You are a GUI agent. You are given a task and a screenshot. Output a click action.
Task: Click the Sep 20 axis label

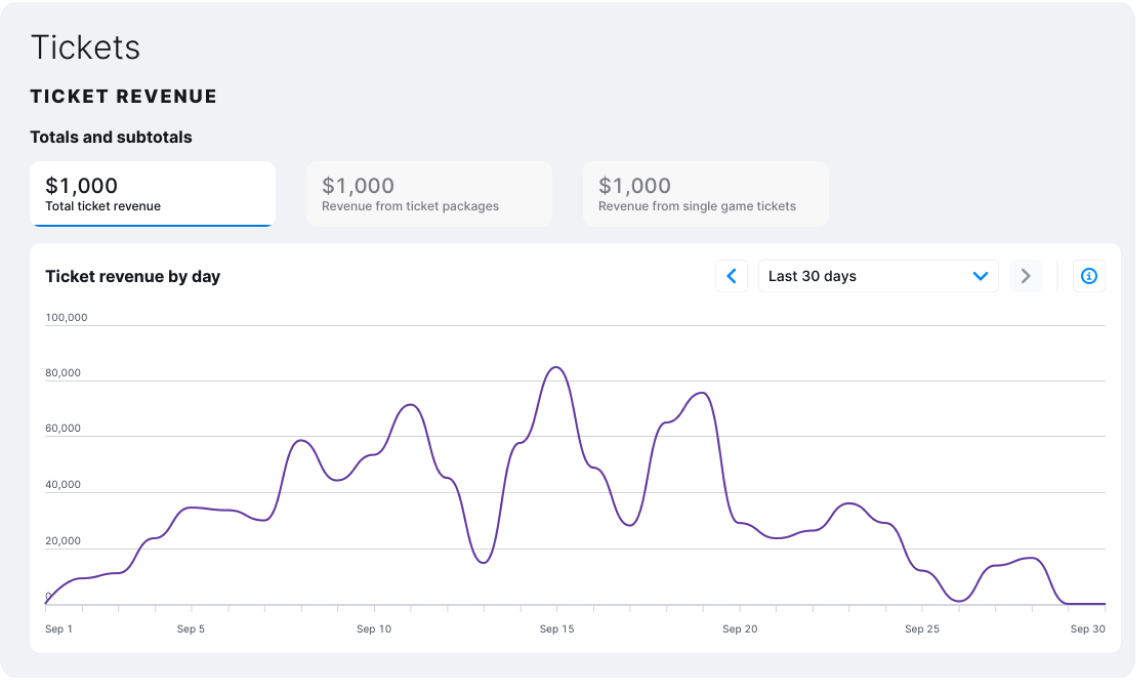click(x=740, y=629)
